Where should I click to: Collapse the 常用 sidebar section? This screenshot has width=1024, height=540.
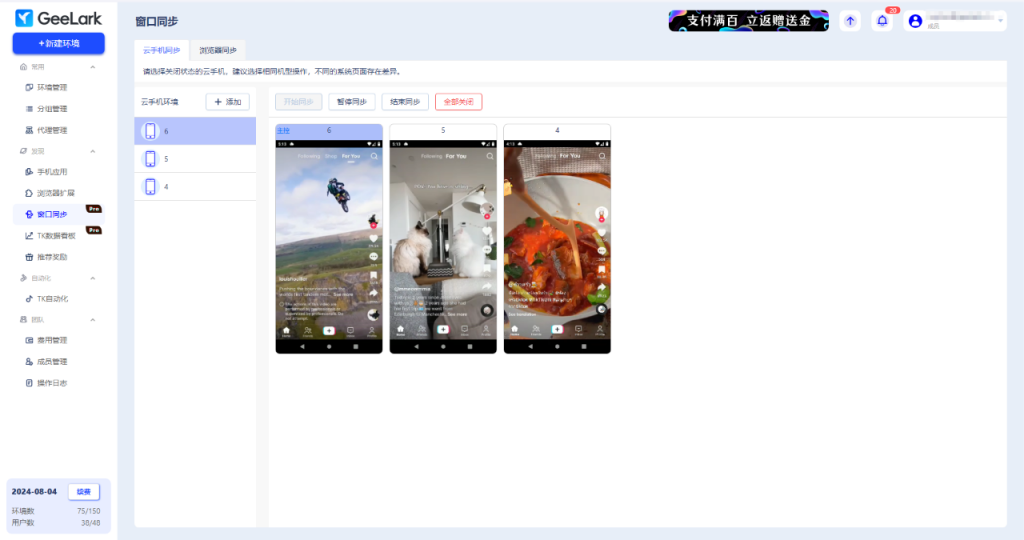click(x=93, y=67)
